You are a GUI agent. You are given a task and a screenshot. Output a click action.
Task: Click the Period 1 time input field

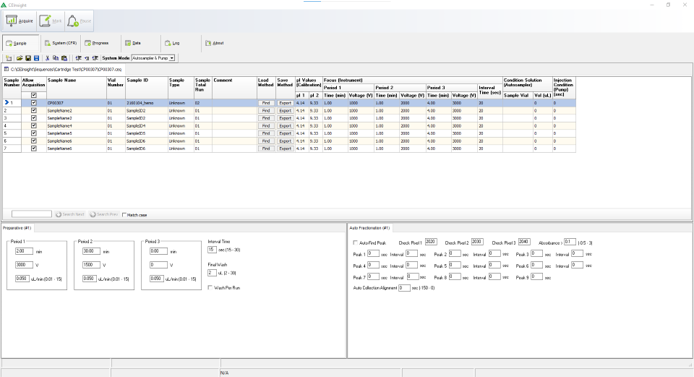[x=24, y=251]
